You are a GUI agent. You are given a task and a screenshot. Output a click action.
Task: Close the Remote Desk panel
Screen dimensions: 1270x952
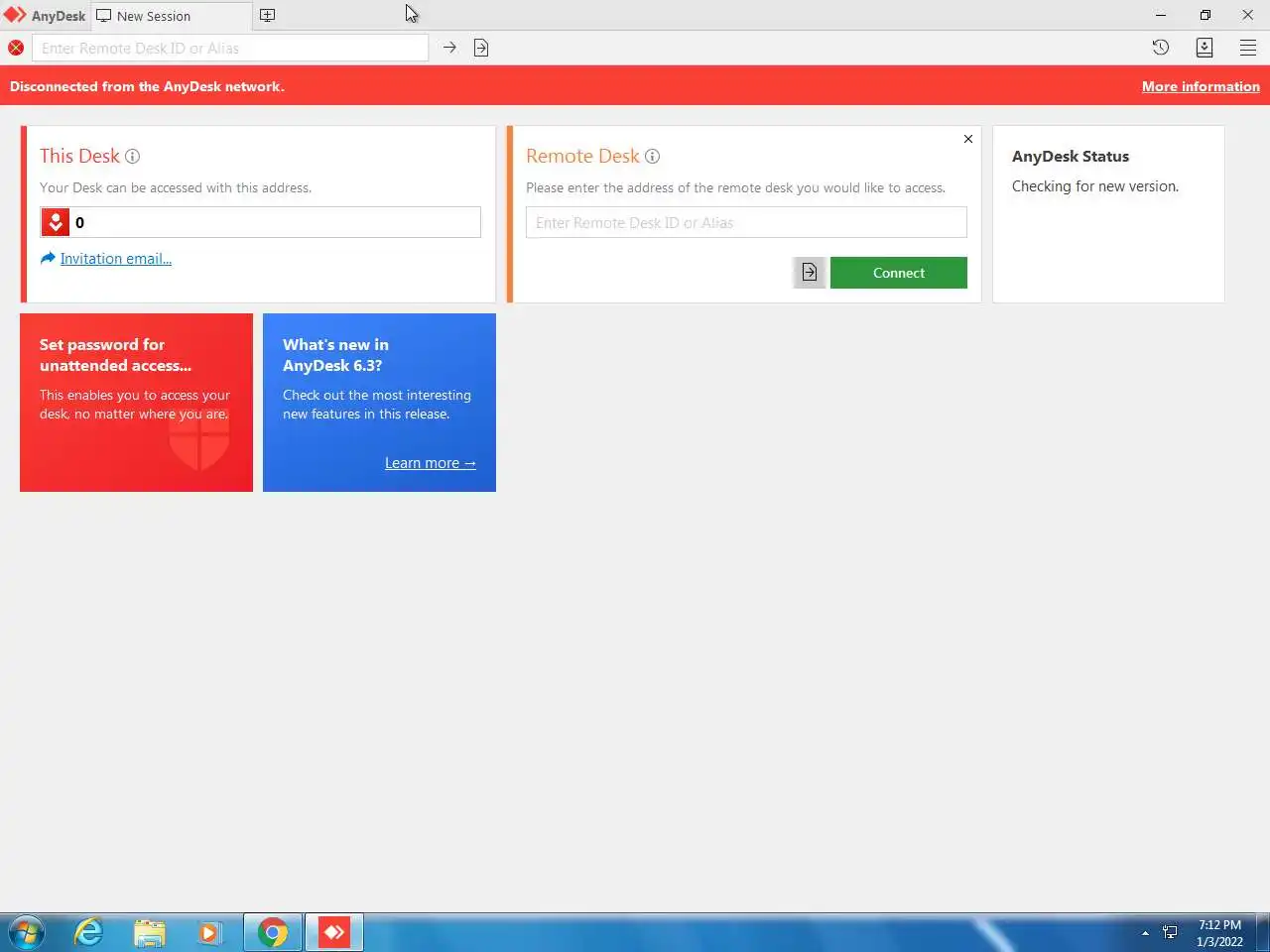tap(968, 139)
